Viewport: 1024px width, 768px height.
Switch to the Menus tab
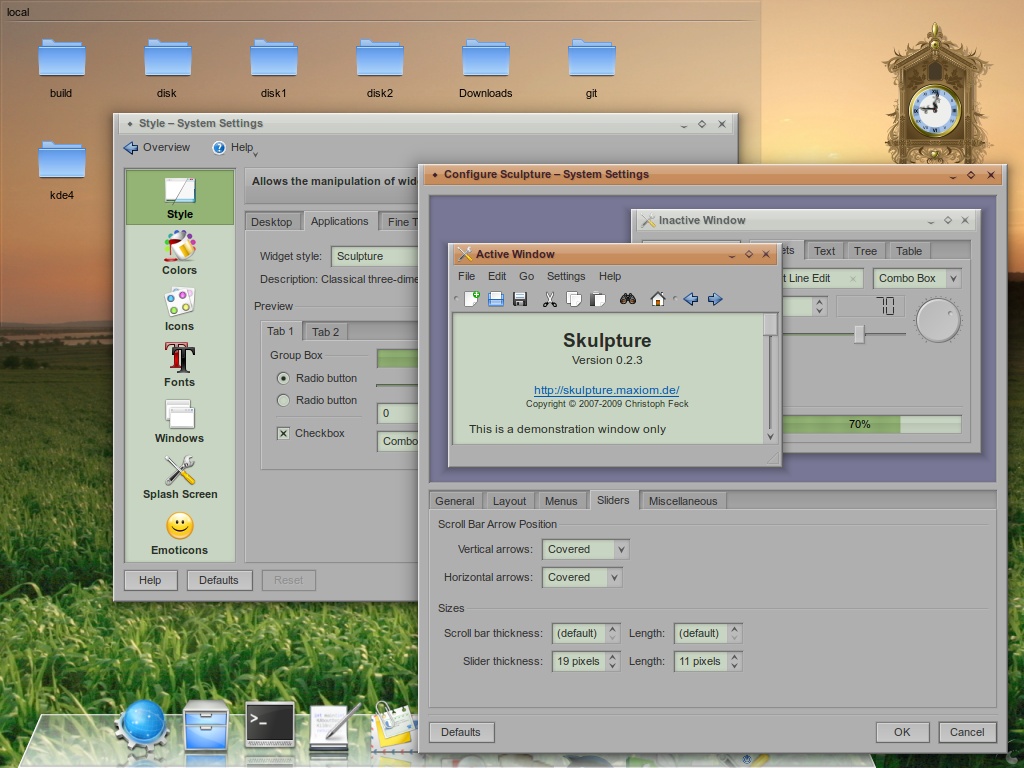pos(561,501)
